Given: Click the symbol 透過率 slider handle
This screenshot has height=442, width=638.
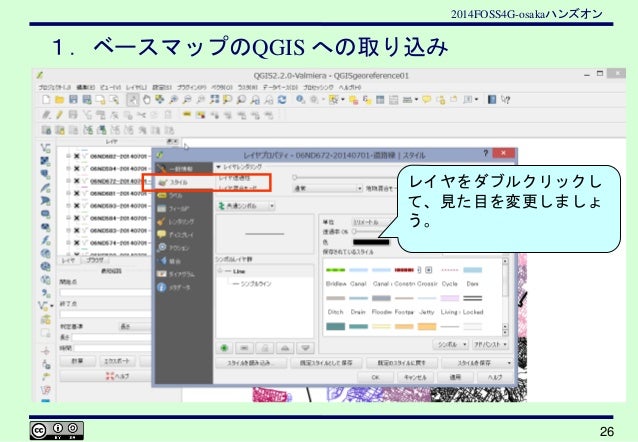Looking at the screenshot, I should point(354,232).
